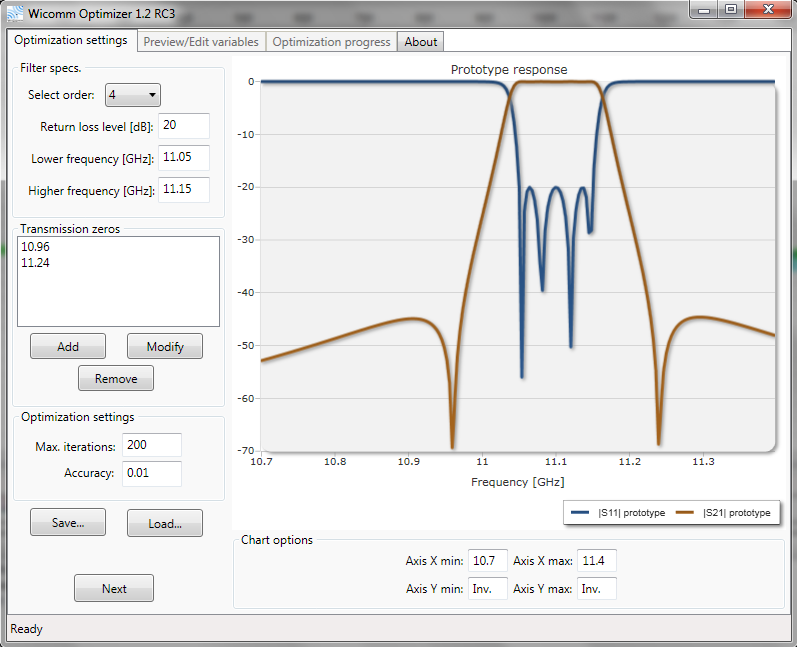Click the Axis X min field
The height and width of the screenshot is (647, 797).
(x=487, y=561)
